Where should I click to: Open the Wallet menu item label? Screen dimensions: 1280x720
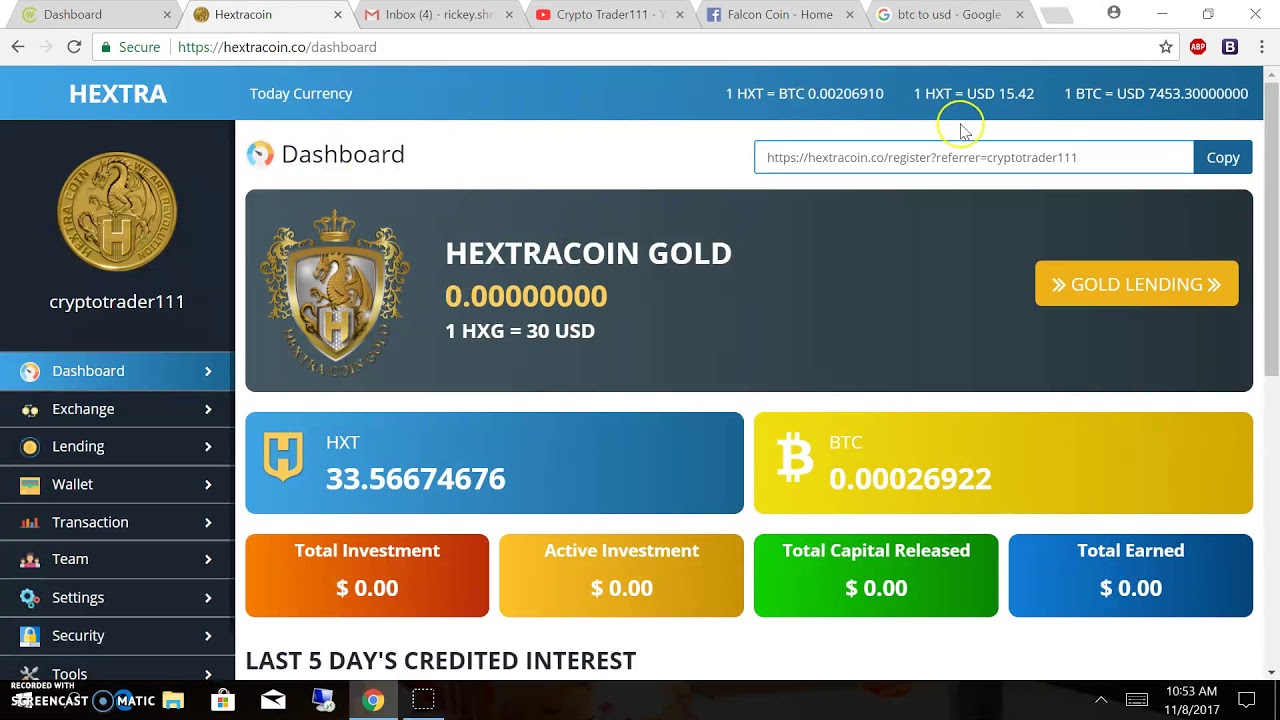73,484
